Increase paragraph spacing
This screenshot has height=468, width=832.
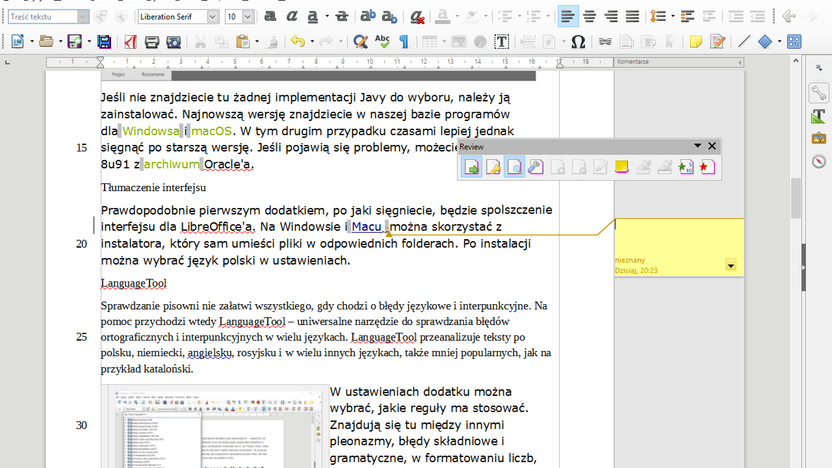pos(688,16)
